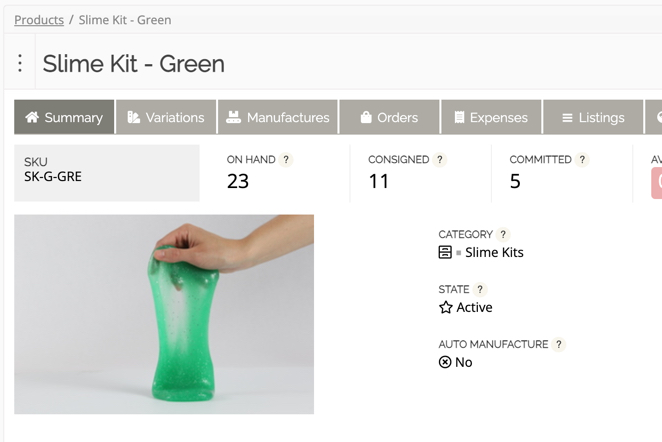Click the Auto Manufacture help icon

click(x=559, y=345)
